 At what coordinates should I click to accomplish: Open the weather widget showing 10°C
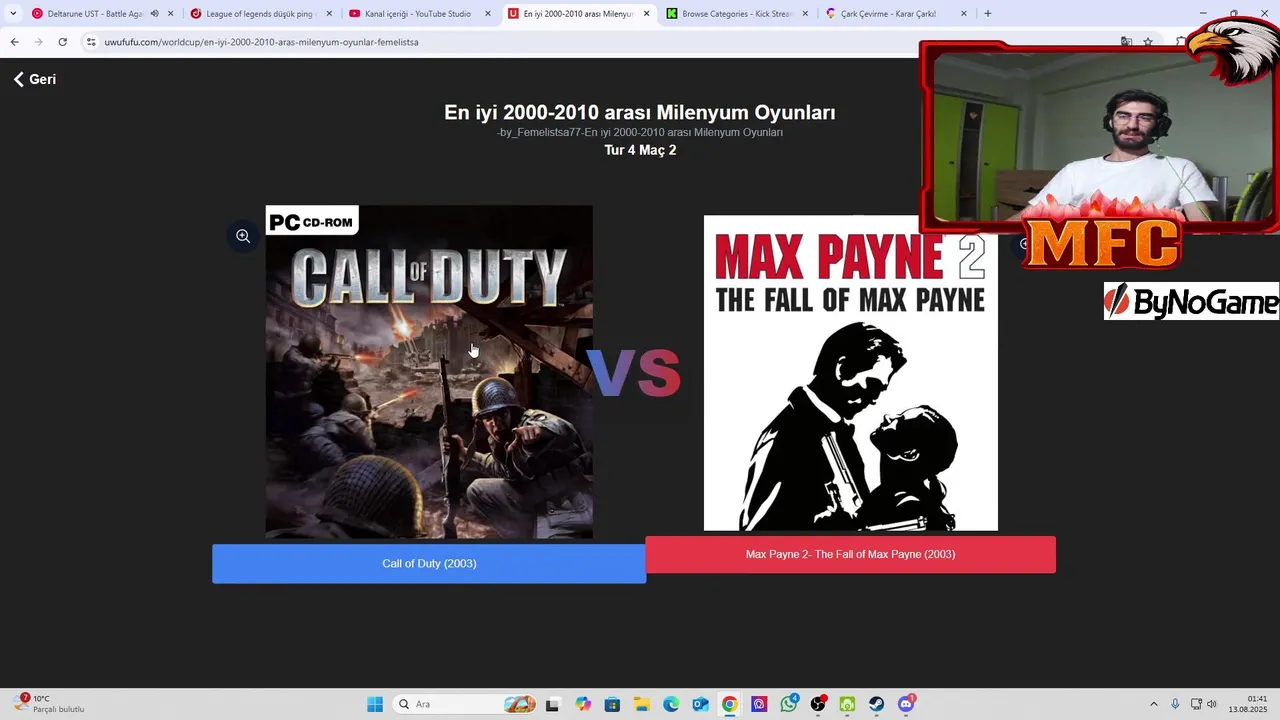click(x=50, y=704)
